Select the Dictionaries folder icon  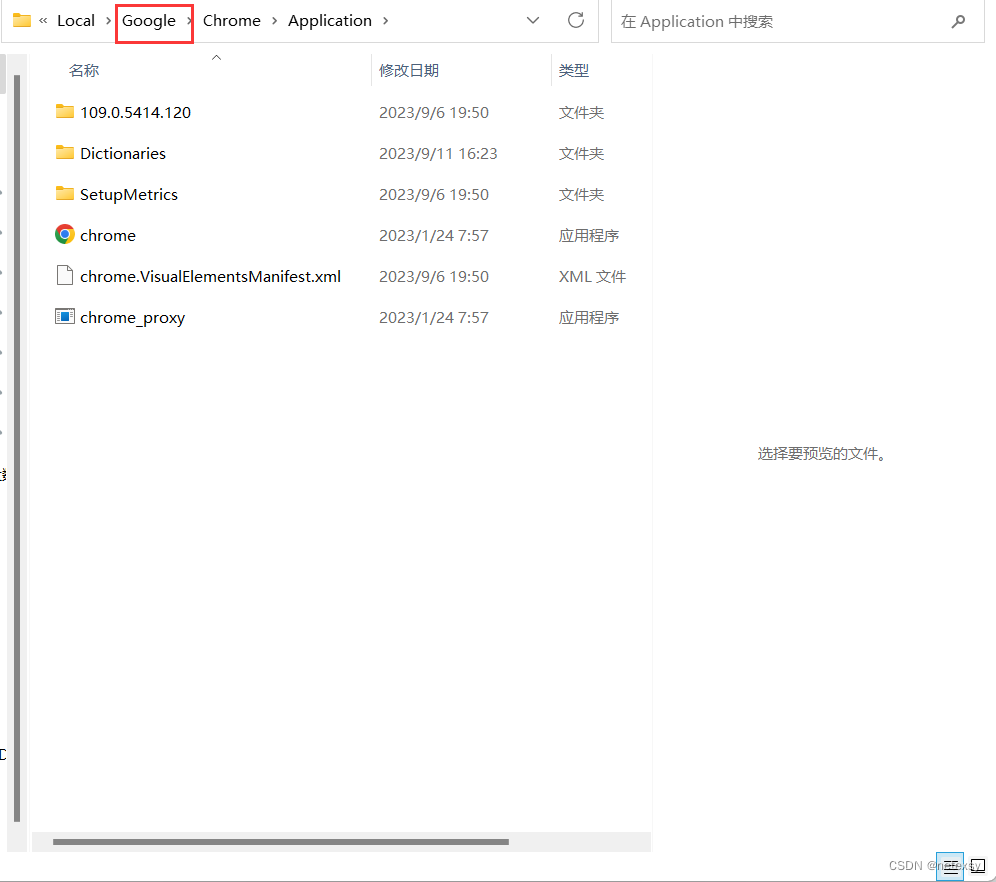[65, 152]
